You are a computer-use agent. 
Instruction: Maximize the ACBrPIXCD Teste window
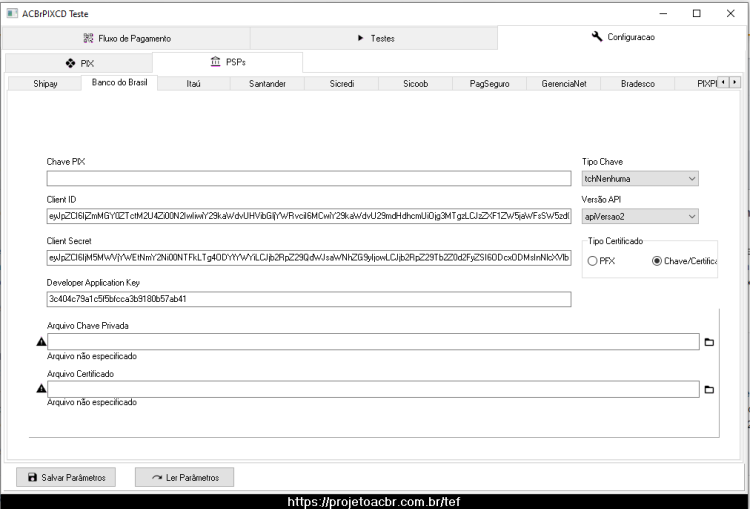[x=697, y=13]
